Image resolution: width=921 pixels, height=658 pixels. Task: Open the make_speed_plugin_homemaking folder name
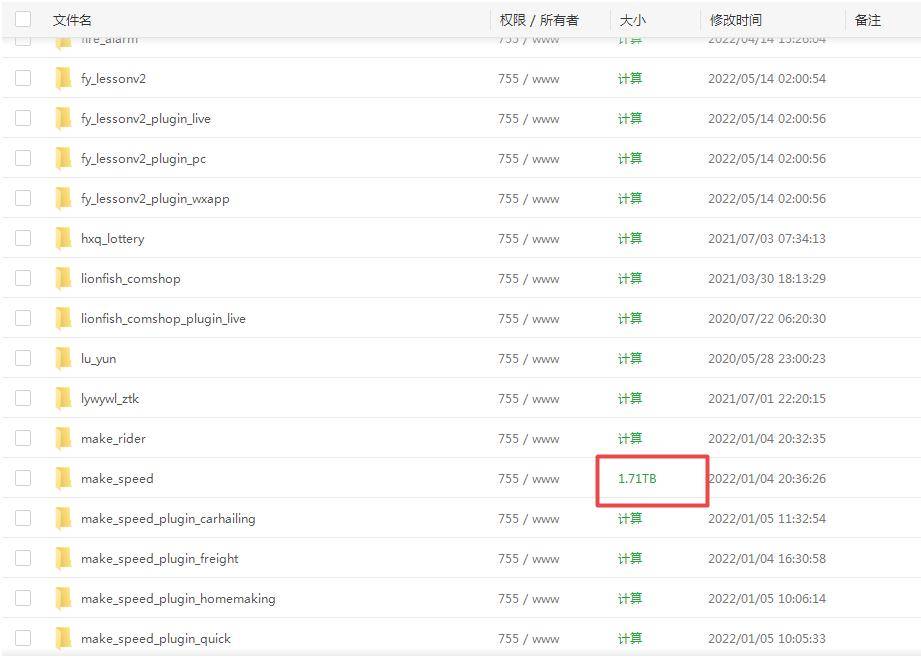178,599
